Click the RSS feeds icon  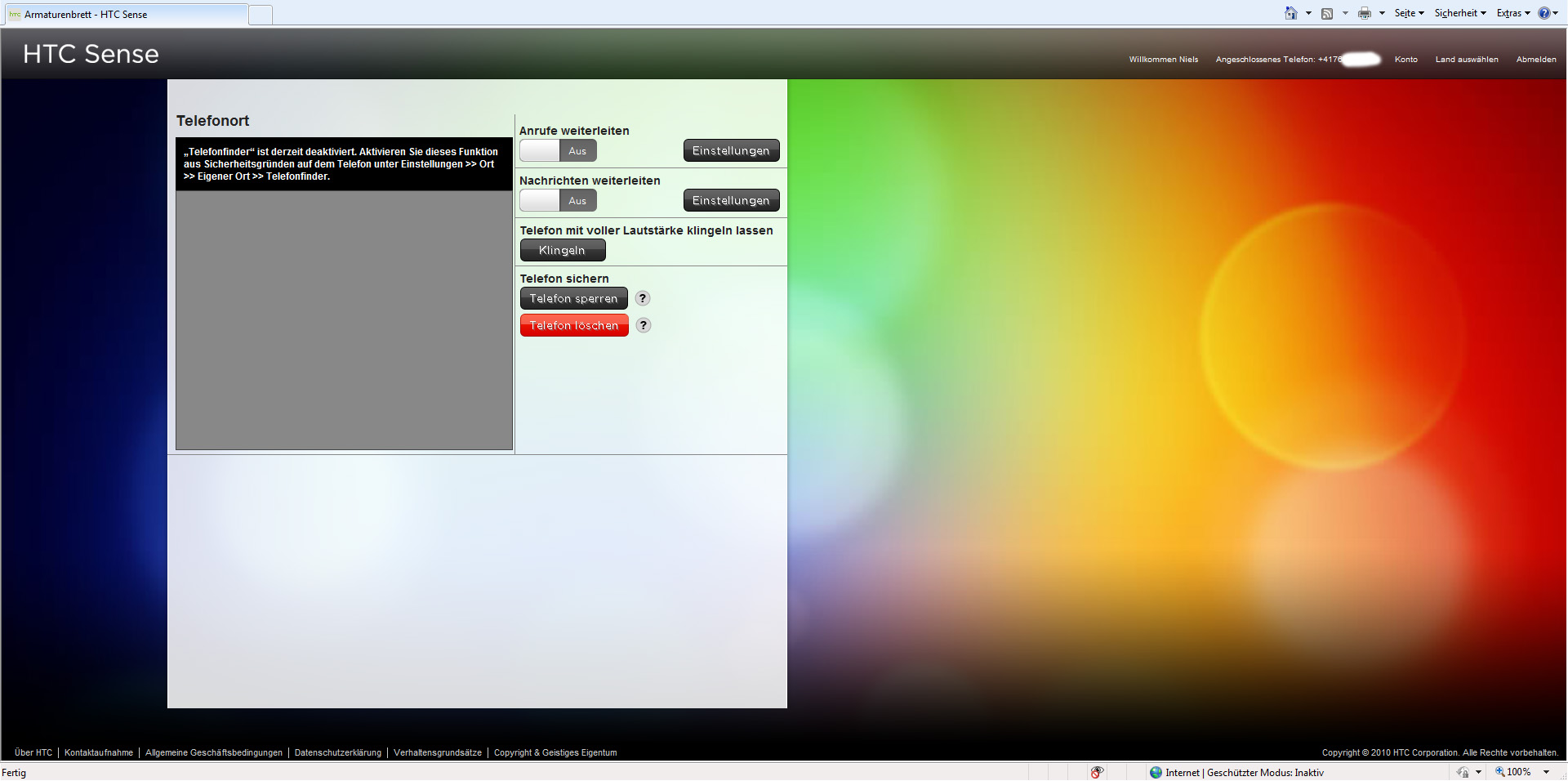tap(1327, 13)
